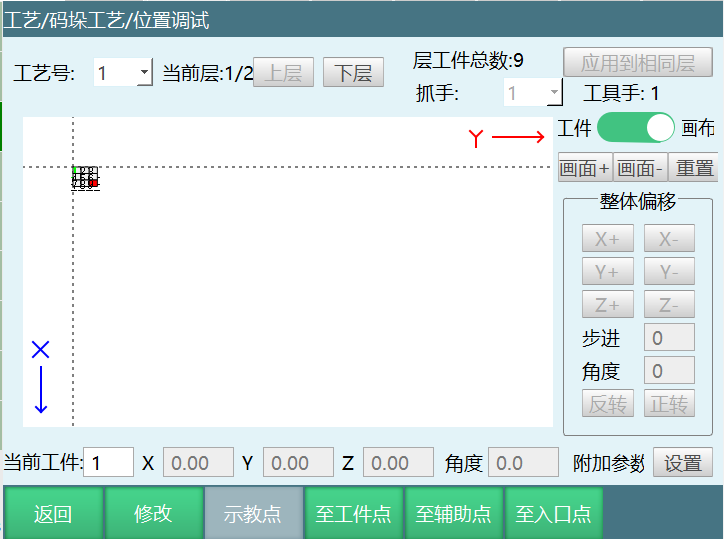Click the X+ offset button
Viewport: 724px width, 539px height.
(607, 240)
